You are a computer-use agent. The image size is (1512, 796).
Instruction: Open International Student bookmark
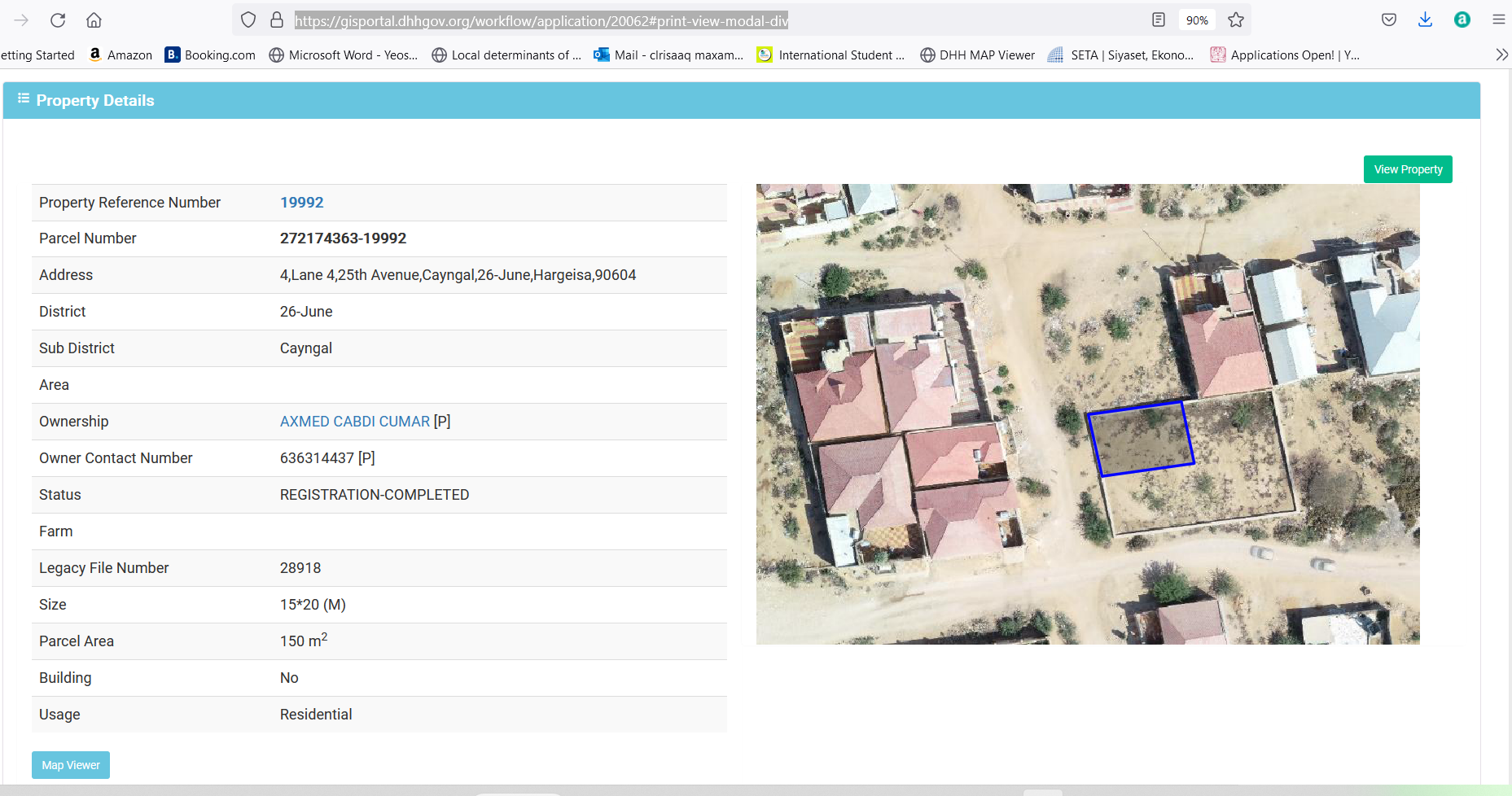[831, 55]
